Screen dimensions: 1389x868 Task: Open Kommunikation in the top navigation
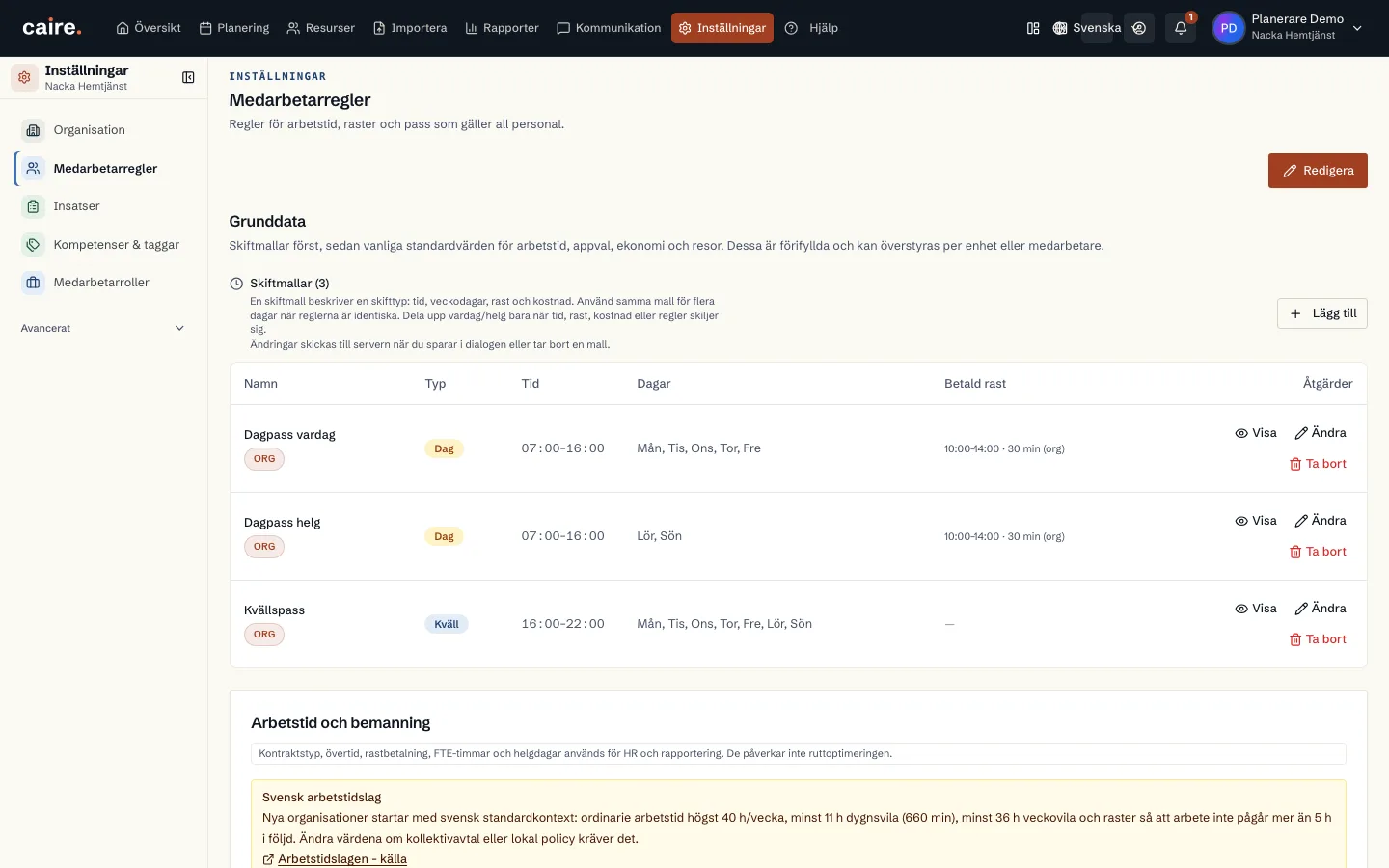pos(609,28)
